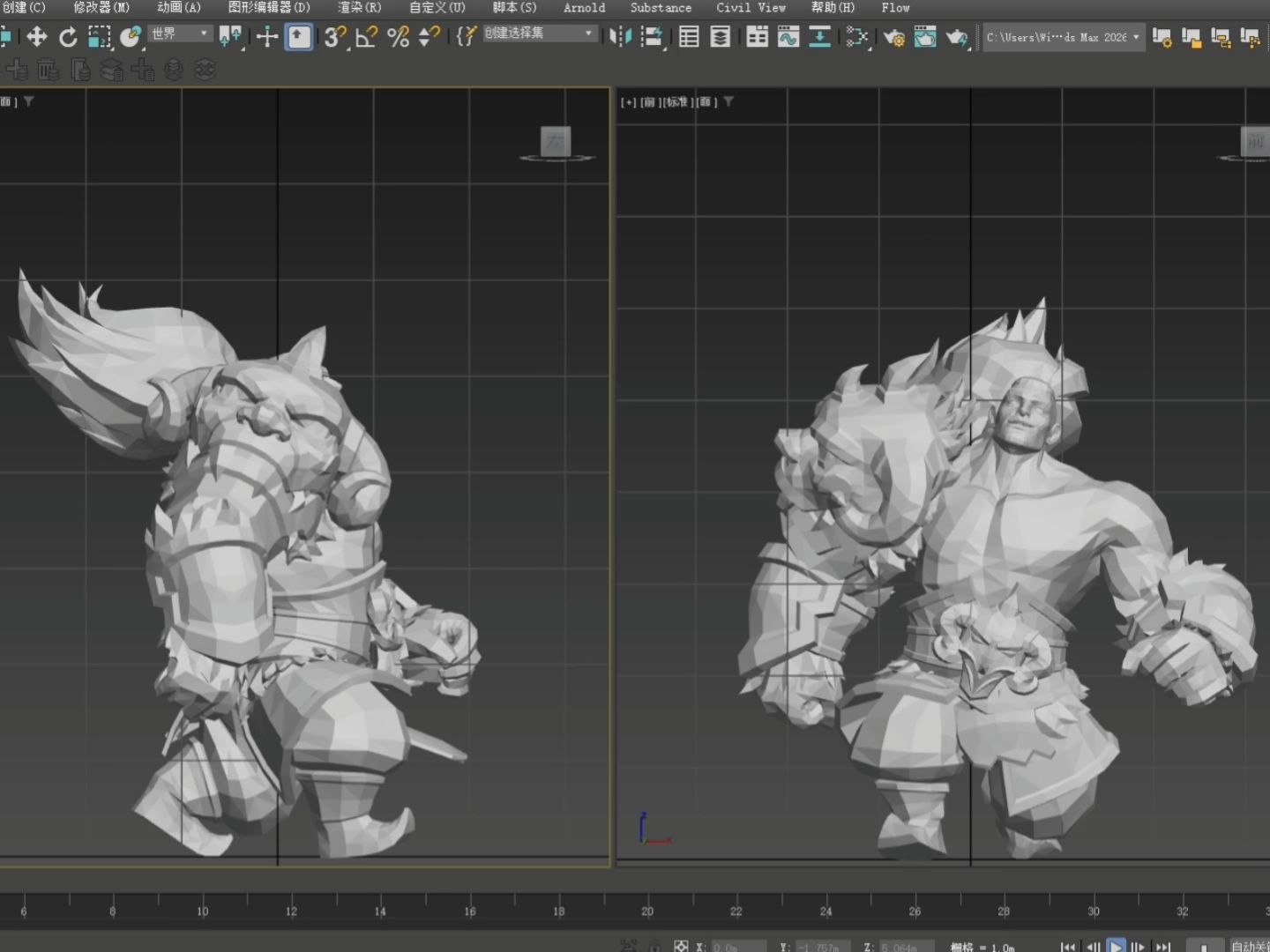Image resolution: width=1270 pixels, height=952 pixels.
Task: Open the Rendered Frame Window
Action: [925, 37]
